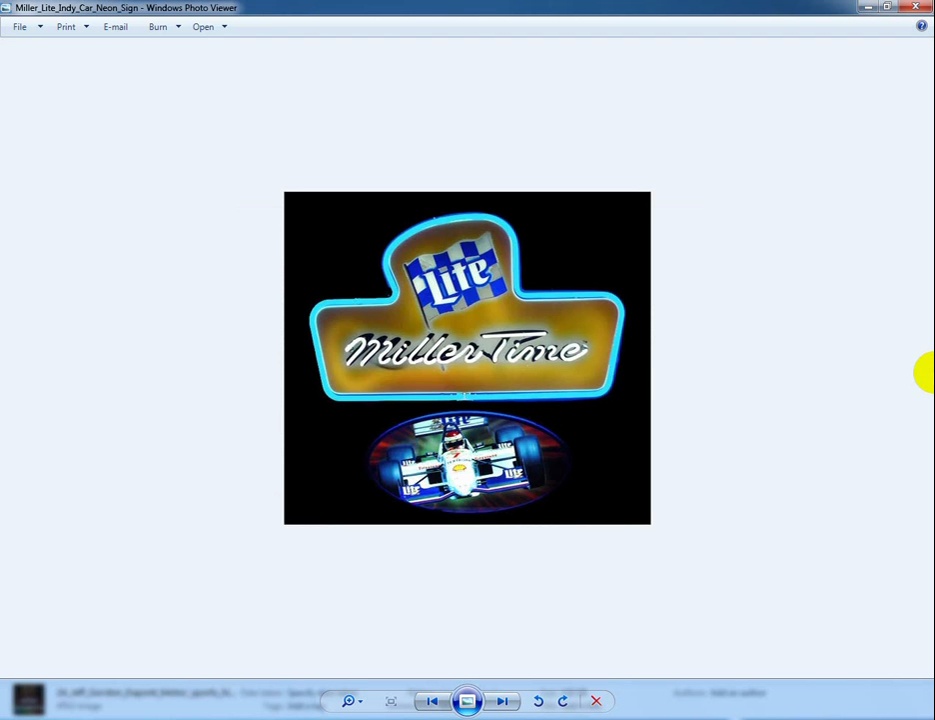Open the Burn menu

point(158,27)
